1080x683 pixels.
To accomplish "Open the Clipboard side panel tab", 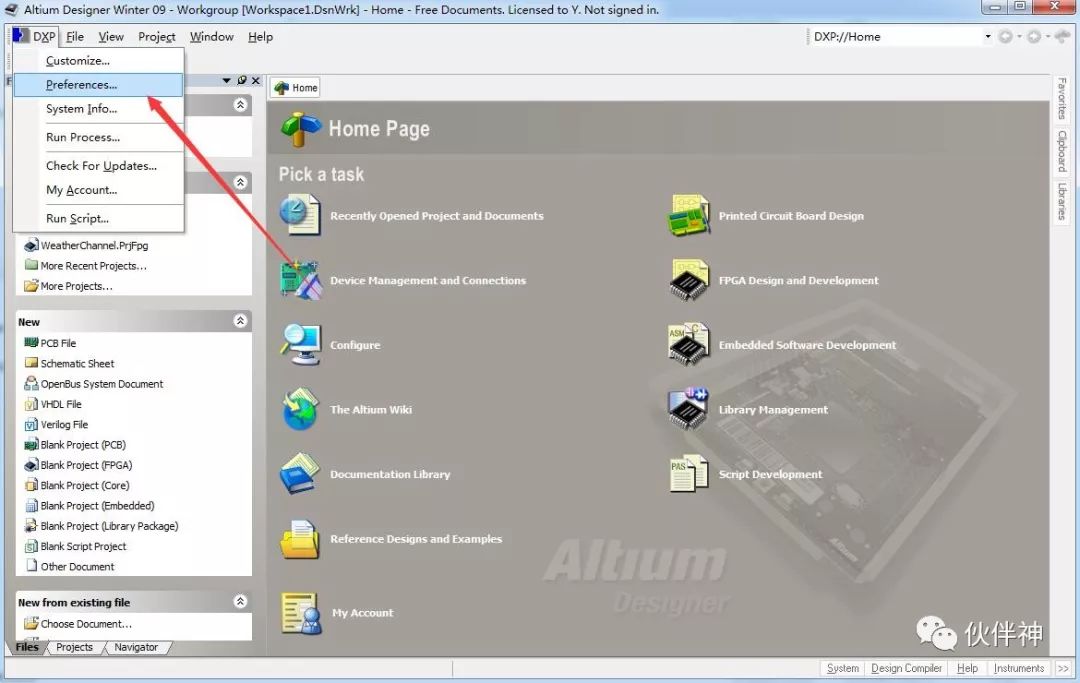I will (1062, 151).
